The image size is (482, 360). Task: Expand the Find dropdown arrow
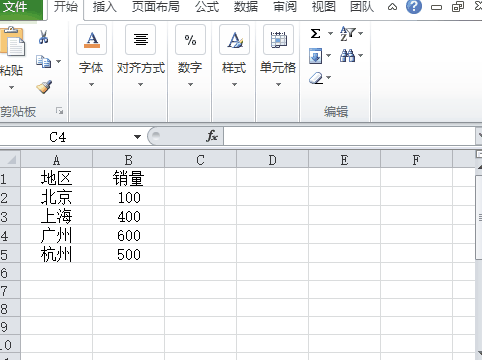(x=361, y=55)
